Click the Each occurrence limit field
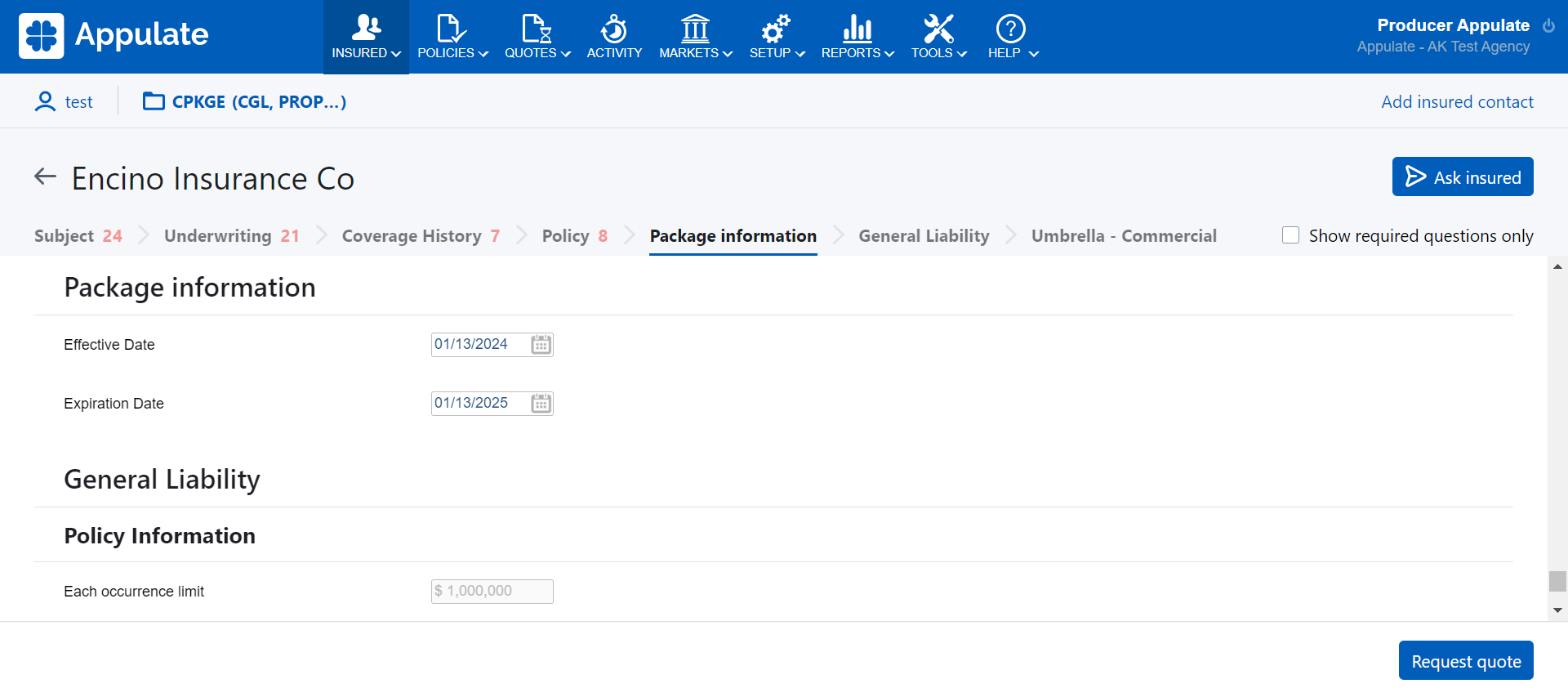Viewport: 1568px width, 697px height. [x=492, y=592]
